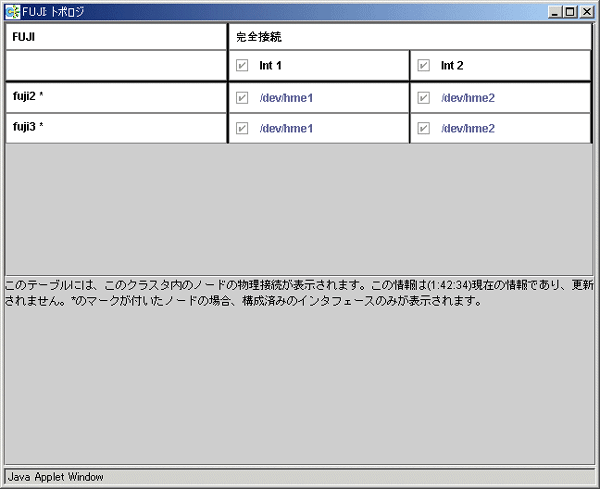600x489 pixels.
Task: Toggle fuji3 /dev/hme1 checkbox
Action: tap(242, 128)
